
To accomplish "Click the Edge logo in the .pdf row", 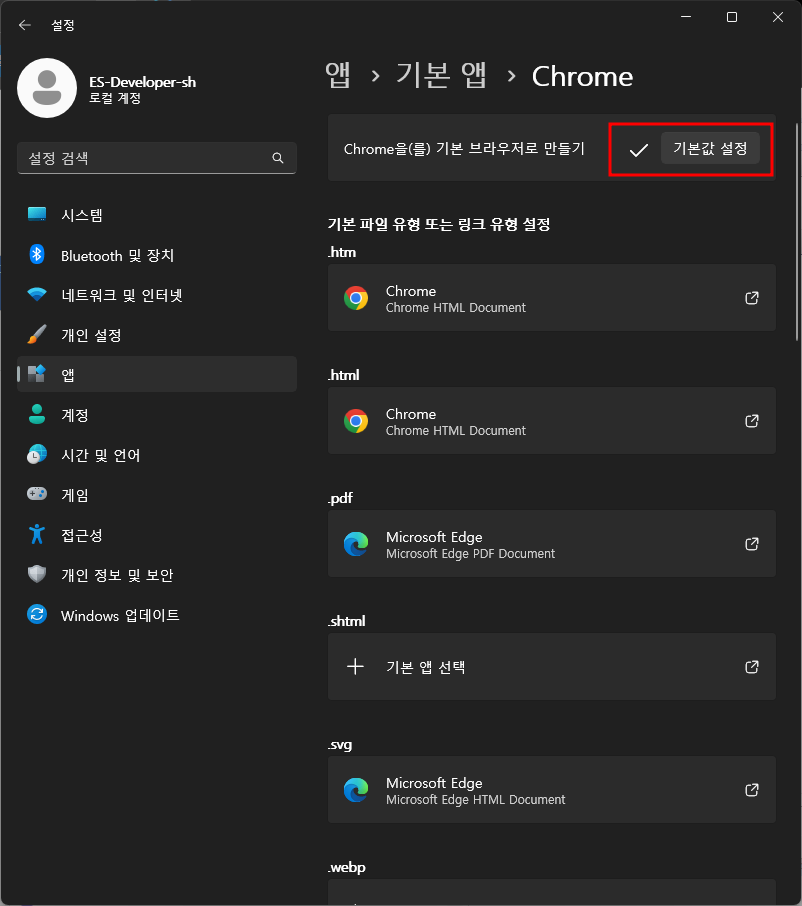I will click(x=356, y=544).
